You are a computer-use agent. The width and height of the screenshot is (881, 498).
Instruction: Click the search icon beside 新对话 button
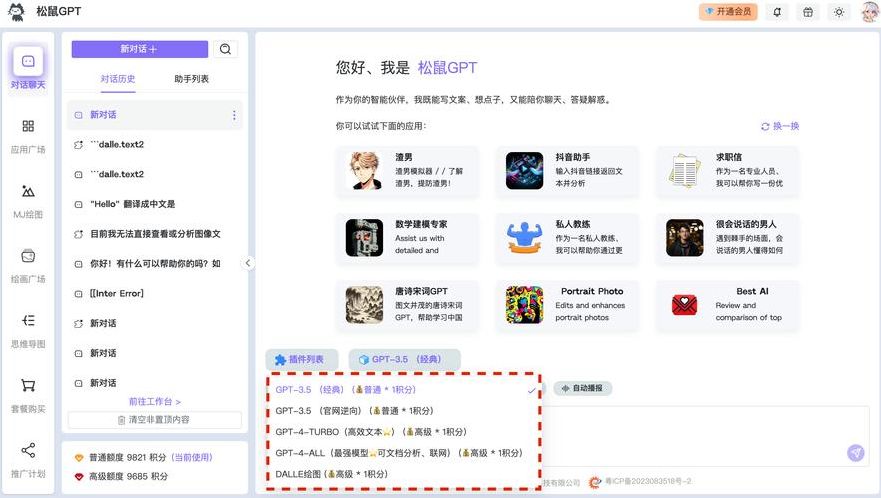pos(225,49)
